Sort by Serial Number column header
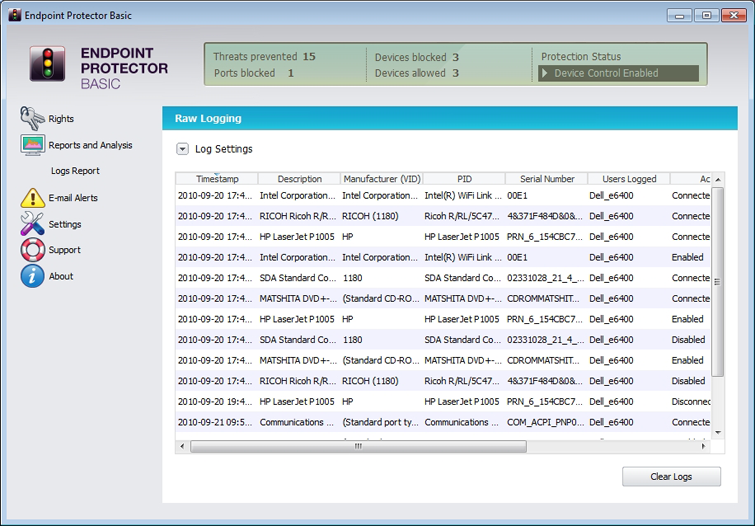This screenshot has height=526, width=755. click(x=547, y=179)
